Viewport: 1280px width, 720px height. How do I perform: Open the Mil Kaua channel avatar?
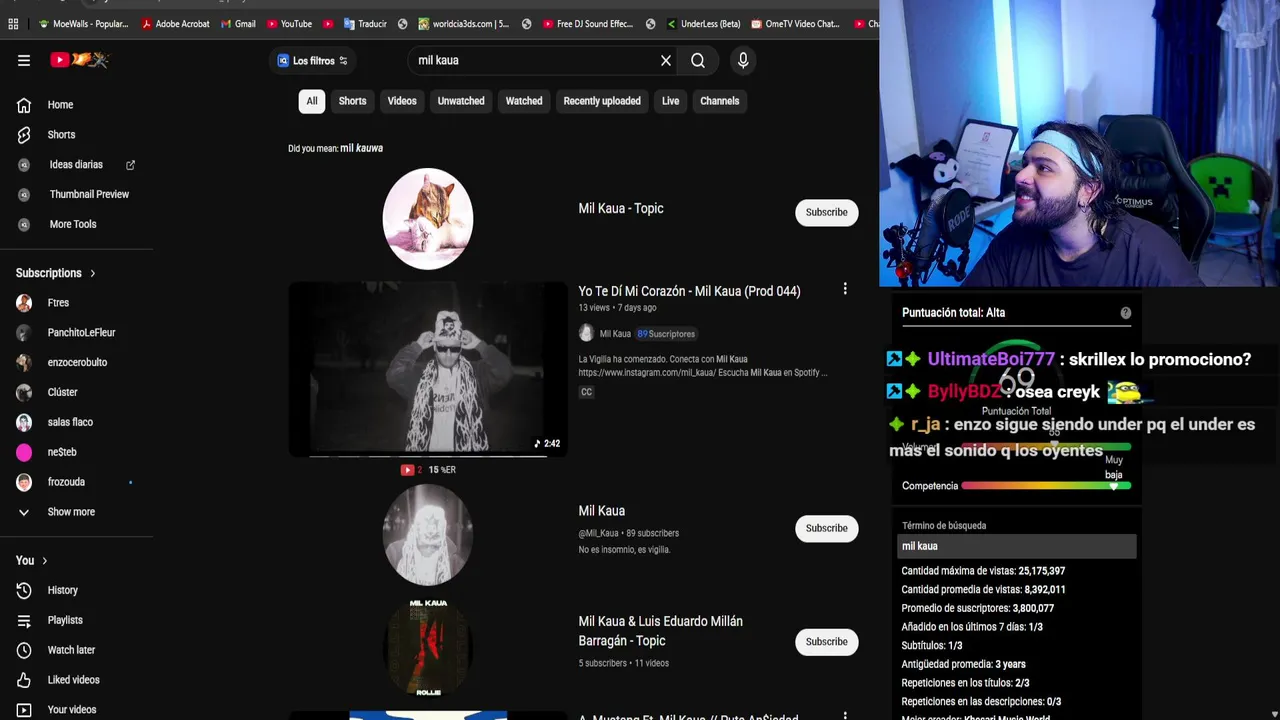[x=428, y=535]
